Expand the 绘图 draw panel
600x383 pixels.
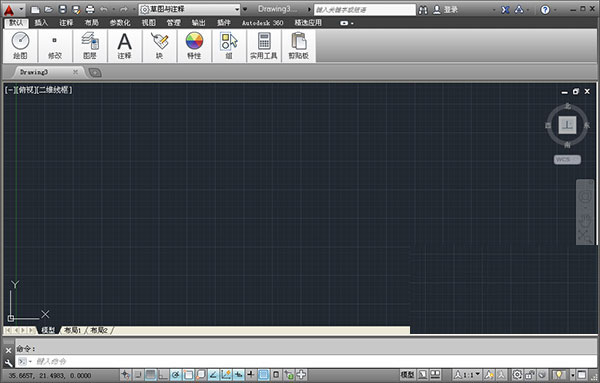(20, 46)
